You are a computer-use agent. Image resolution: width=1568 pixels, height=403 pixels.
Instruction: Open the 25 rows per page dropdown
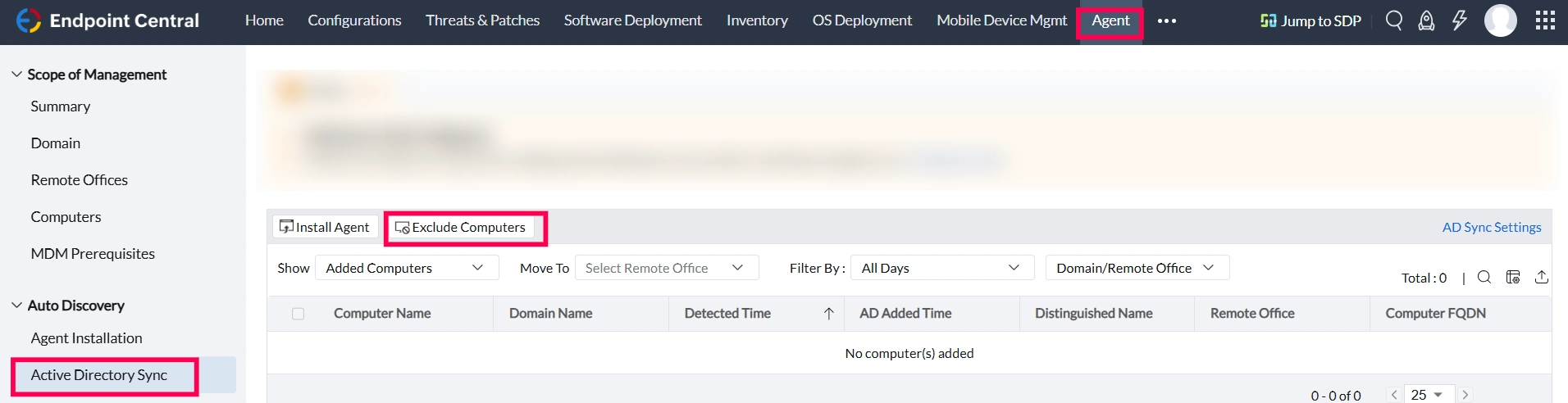pyautogui.click(x=1429, y=395)
